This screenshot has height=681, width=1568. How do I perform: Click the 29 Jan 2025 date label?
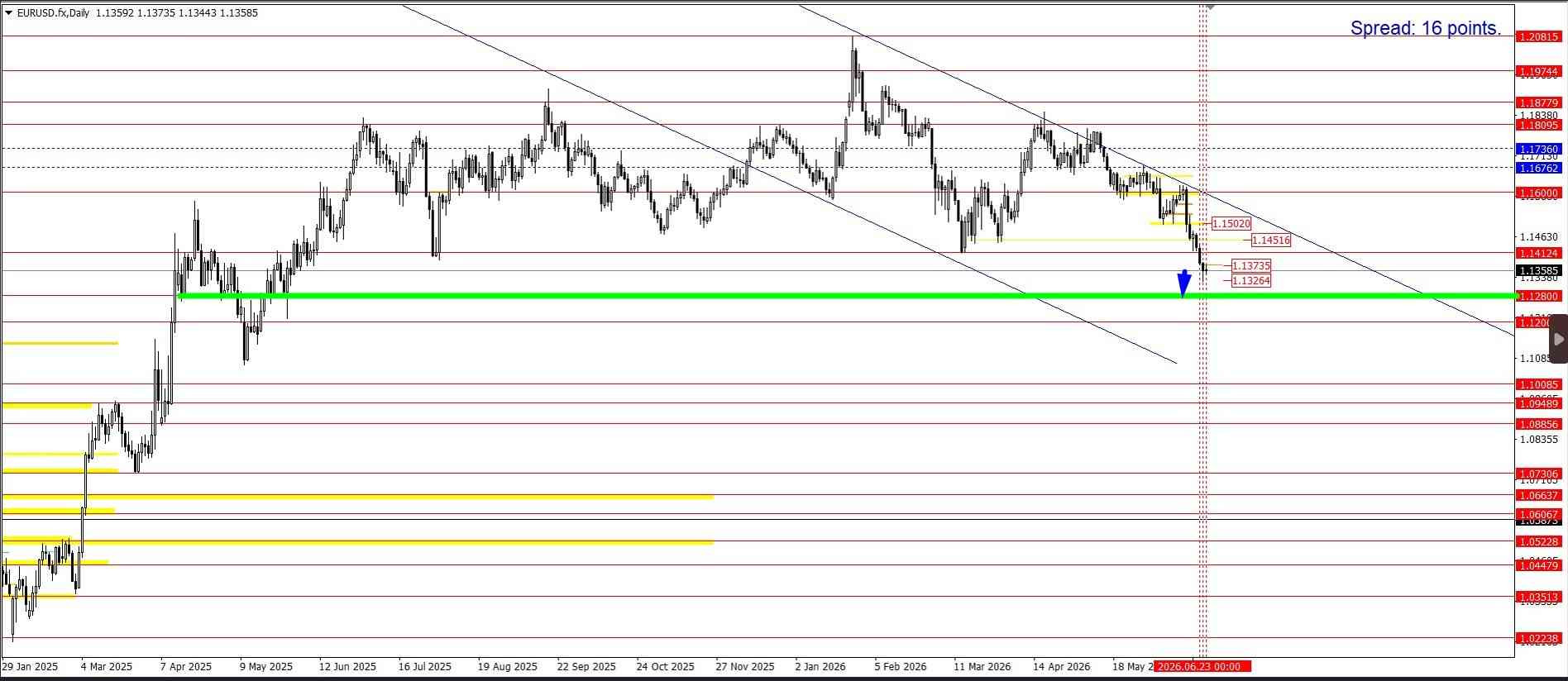coord(30,667)
